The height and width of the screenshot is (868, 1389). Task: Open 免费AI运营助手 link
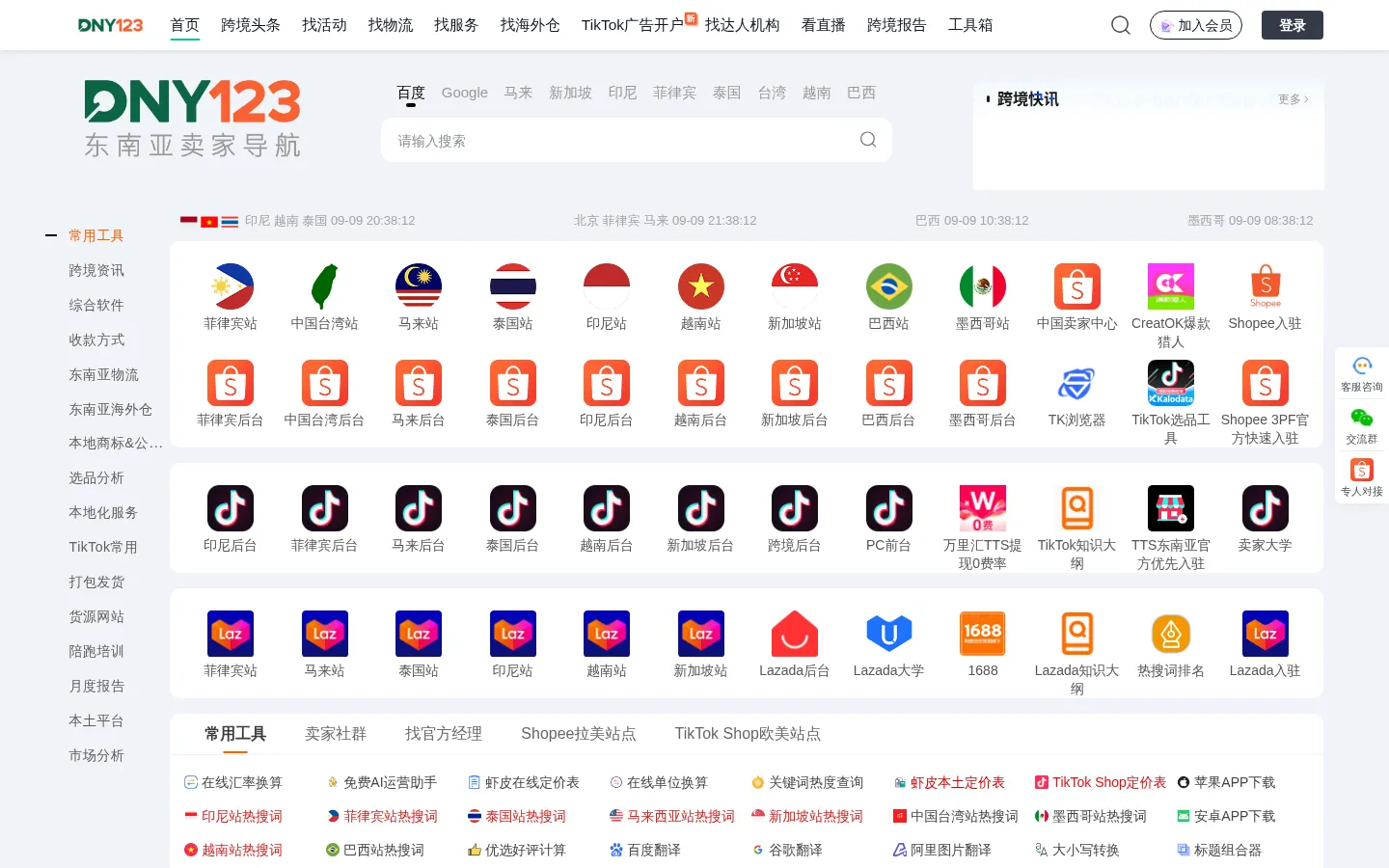(381, 782)
